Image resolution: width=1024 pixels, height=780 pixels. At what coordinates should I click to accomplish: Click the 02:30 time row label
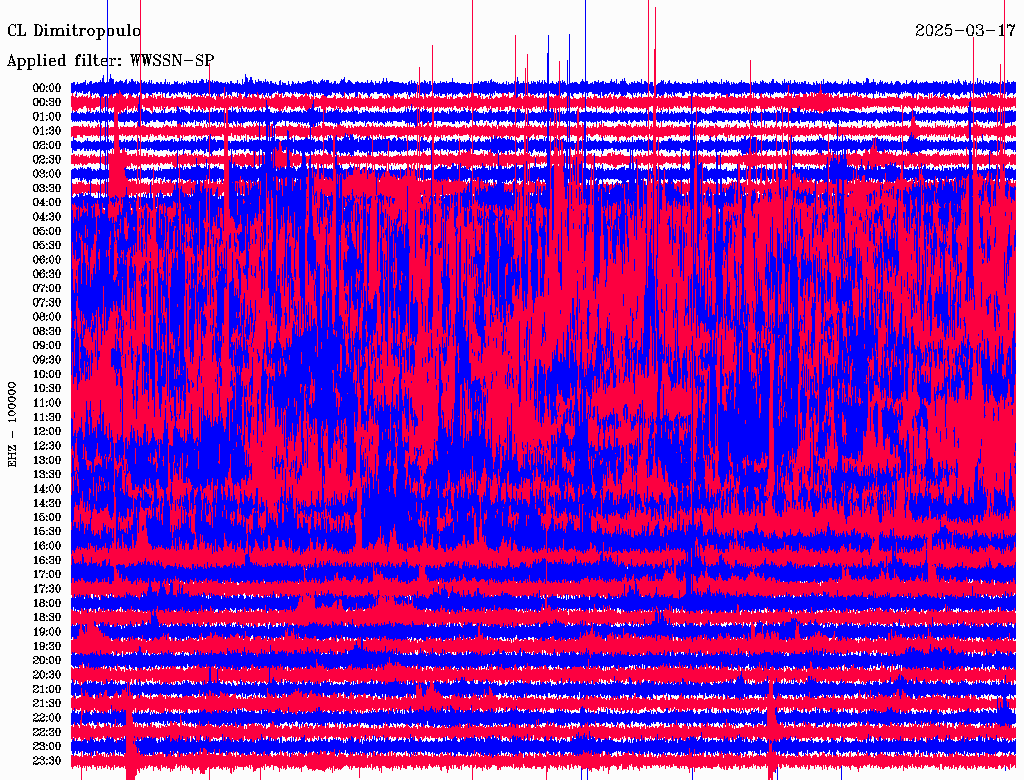point(47,159)
